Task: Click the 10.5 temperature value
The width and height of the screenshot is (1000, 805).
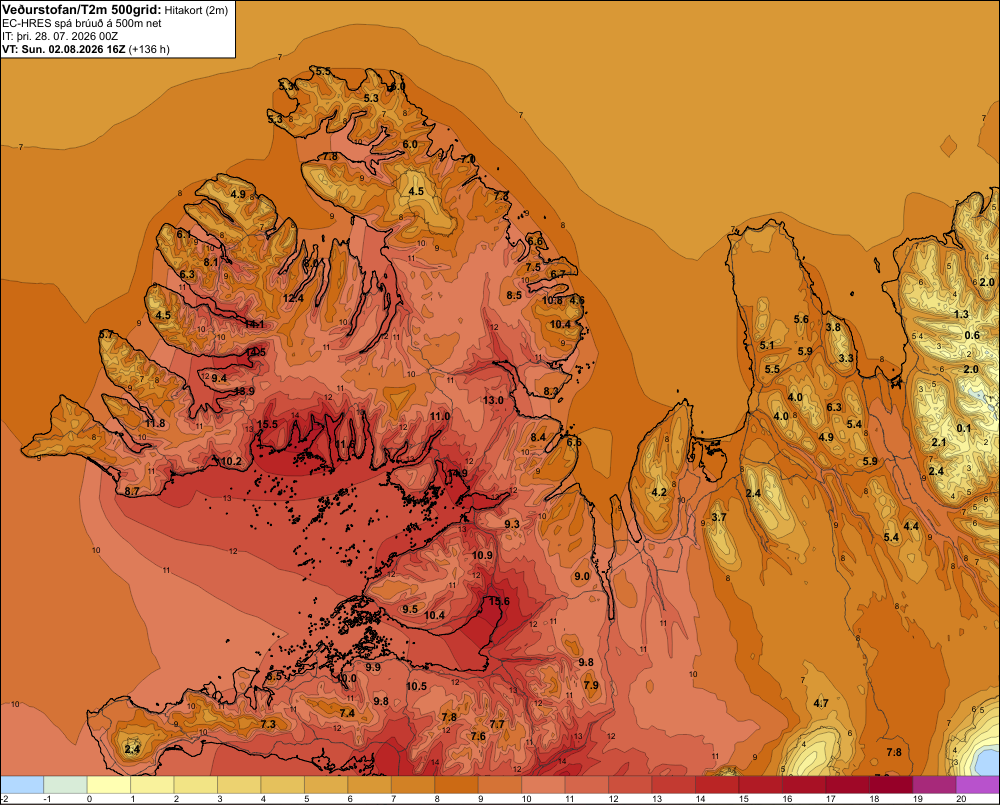Action: 416,686
